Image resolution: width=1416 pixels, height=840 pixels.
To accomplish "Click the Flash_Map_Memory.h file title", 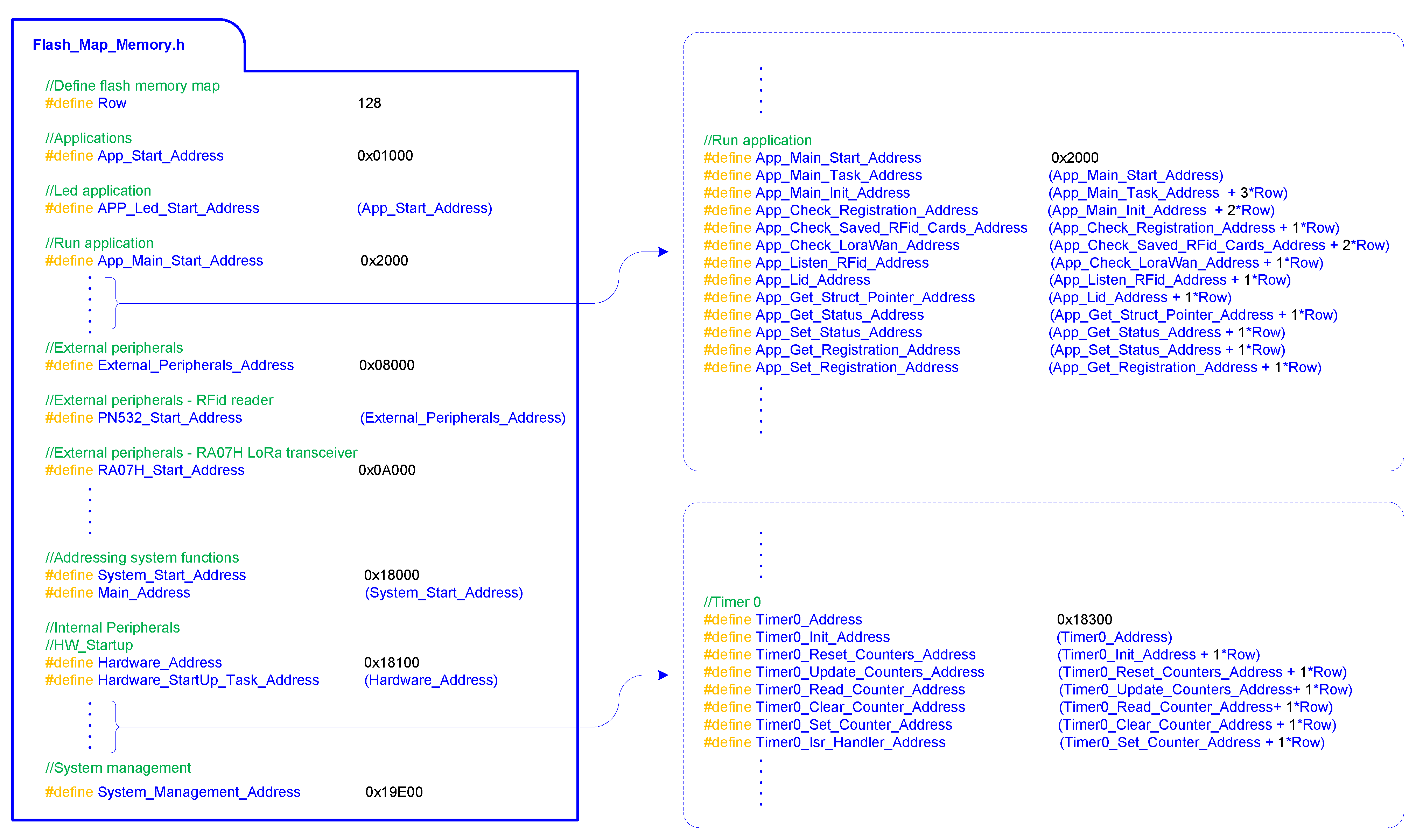I will pyautogui.click(x=108, y=45).
